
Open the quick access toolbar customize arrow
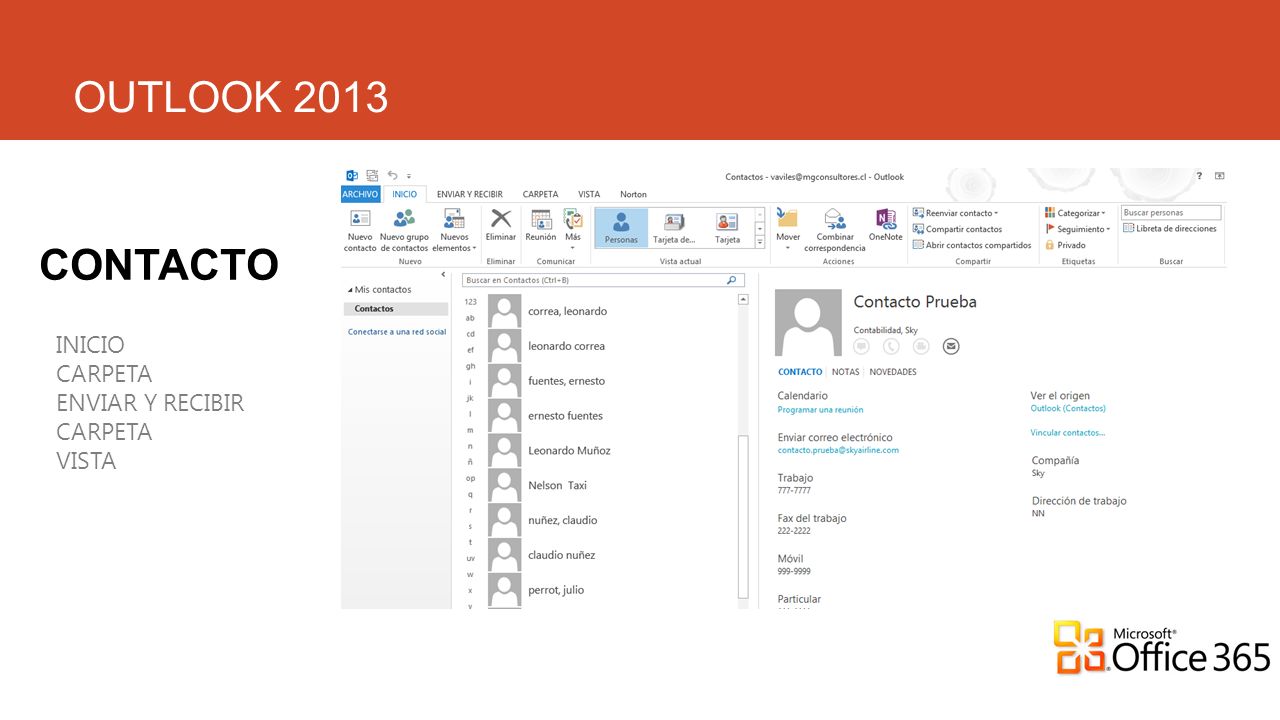409,177
